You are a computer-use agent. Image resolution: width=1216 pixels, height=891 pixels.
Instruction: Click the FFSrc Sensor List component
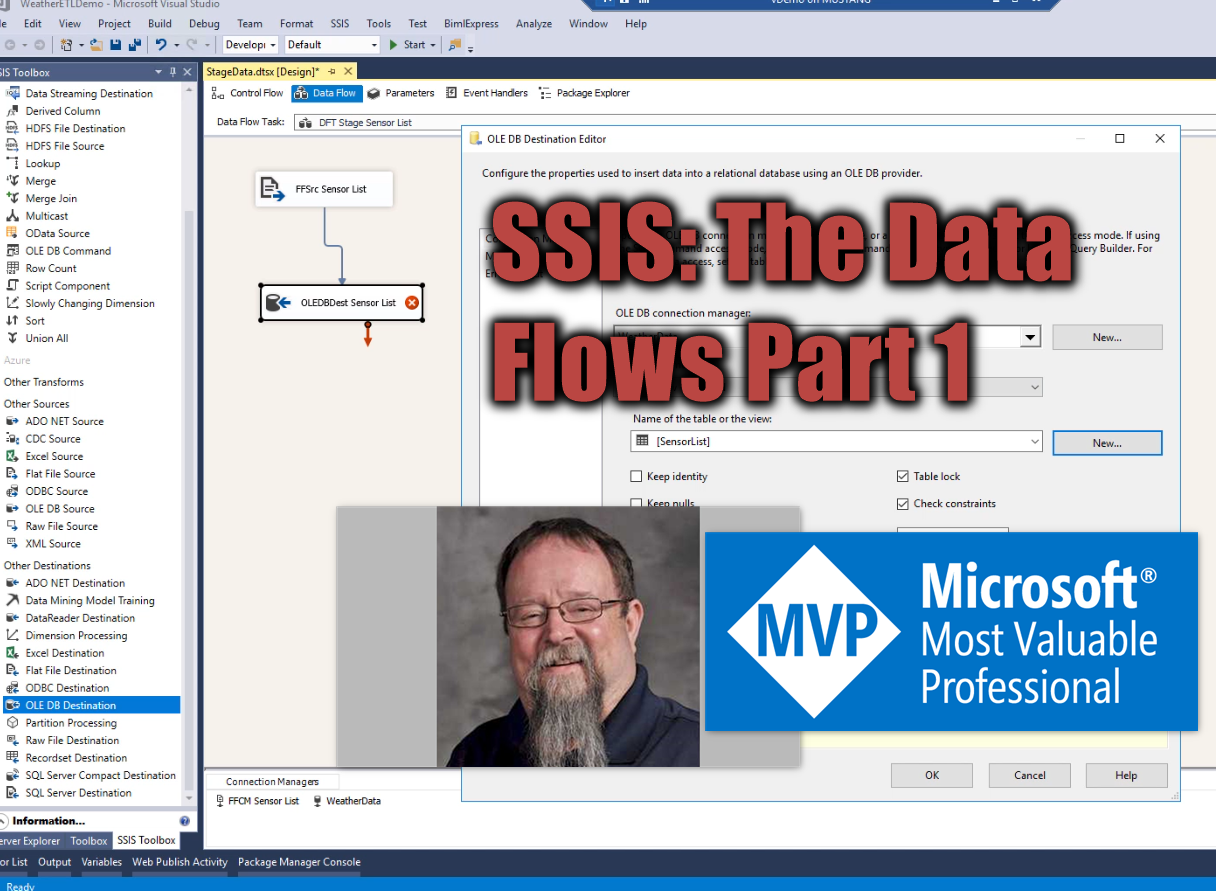[324, 189]
